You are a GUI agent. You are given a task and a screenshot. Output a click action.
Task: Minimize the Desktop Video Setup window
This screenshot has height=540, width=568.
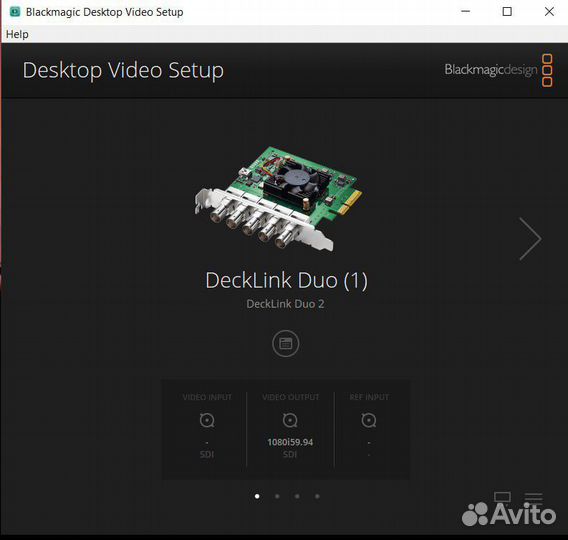tap(465, 12)
